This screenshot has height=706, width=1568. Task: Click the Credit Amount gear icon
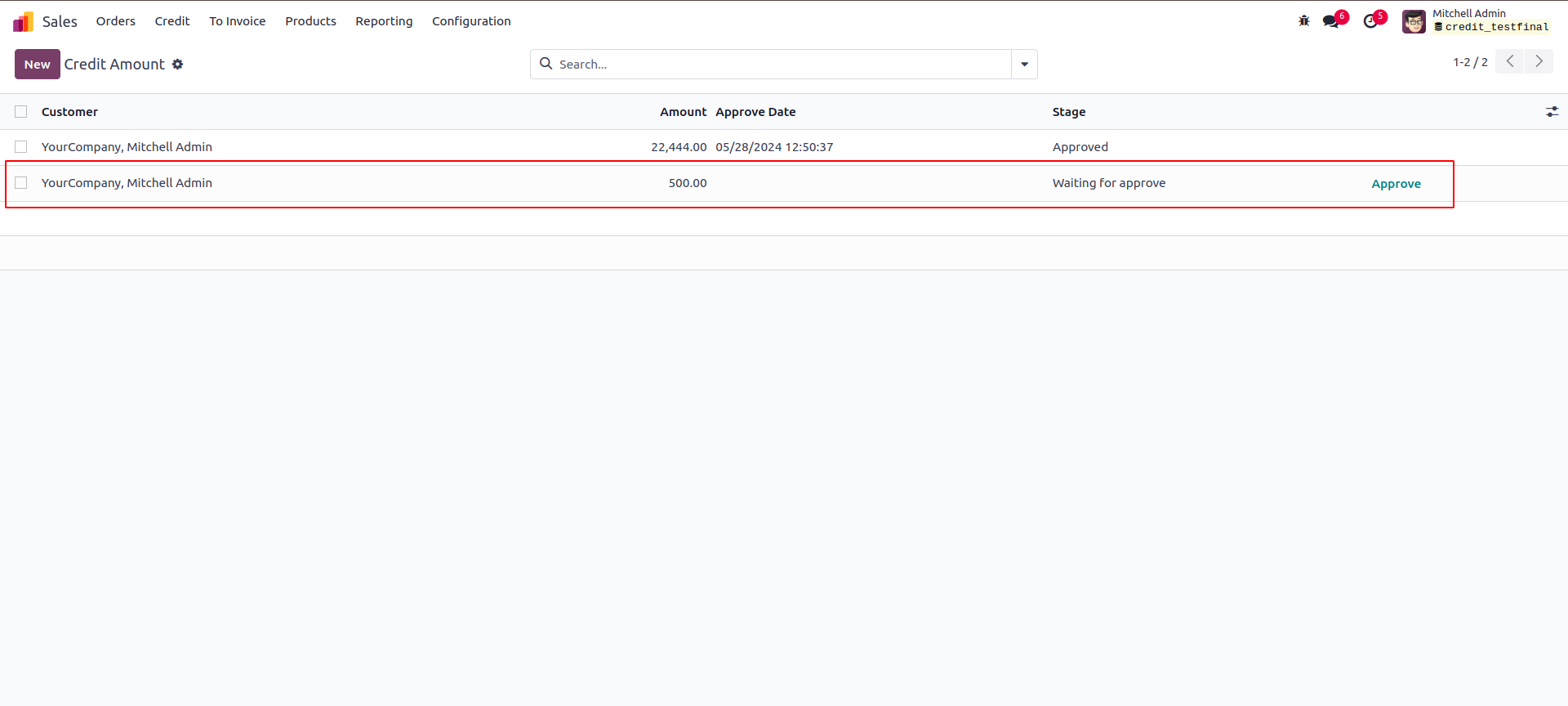click(177, 65)
